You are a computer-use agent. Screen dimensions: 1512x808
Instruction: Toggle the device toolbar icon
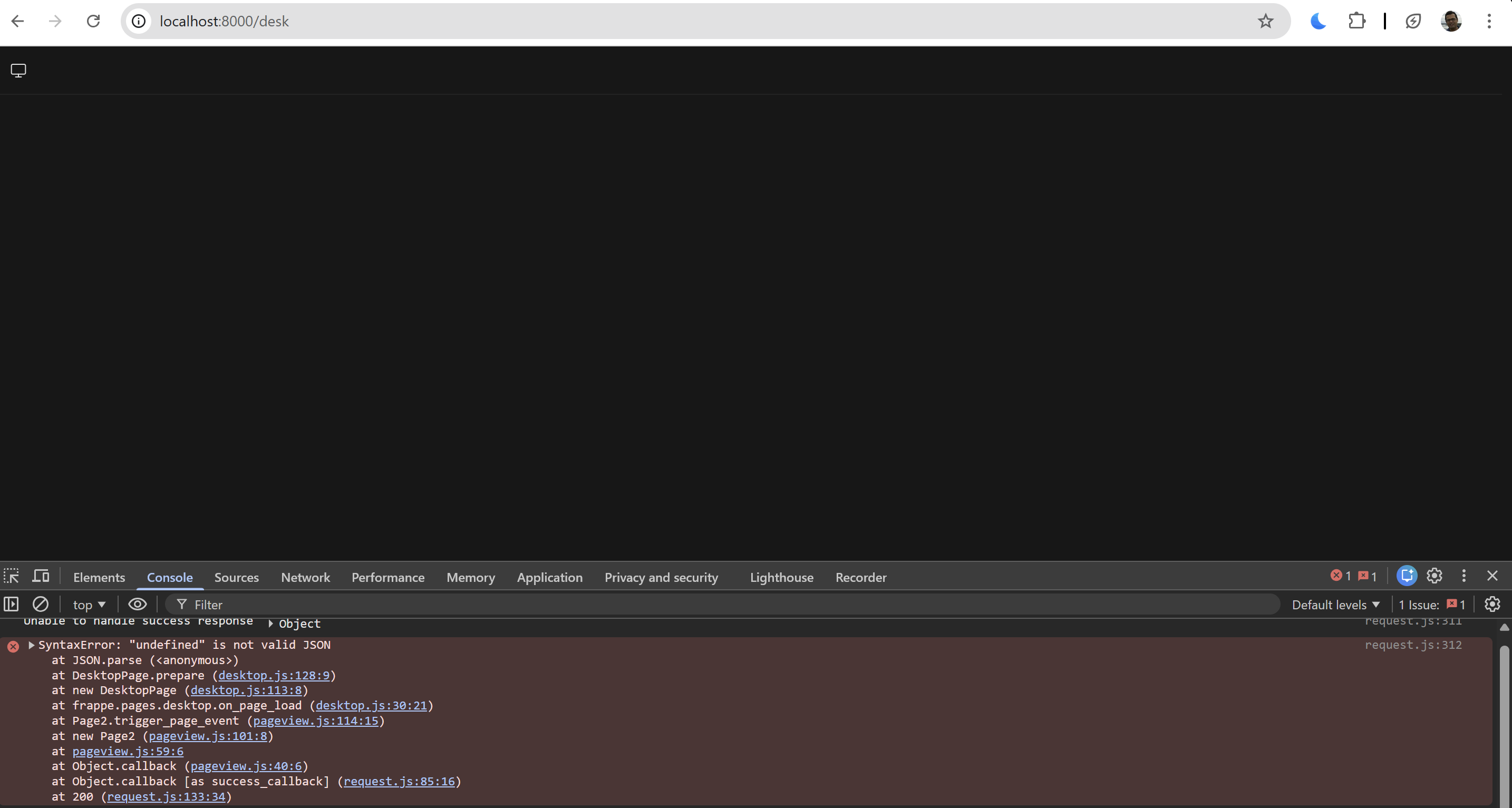tap(41, 576)
